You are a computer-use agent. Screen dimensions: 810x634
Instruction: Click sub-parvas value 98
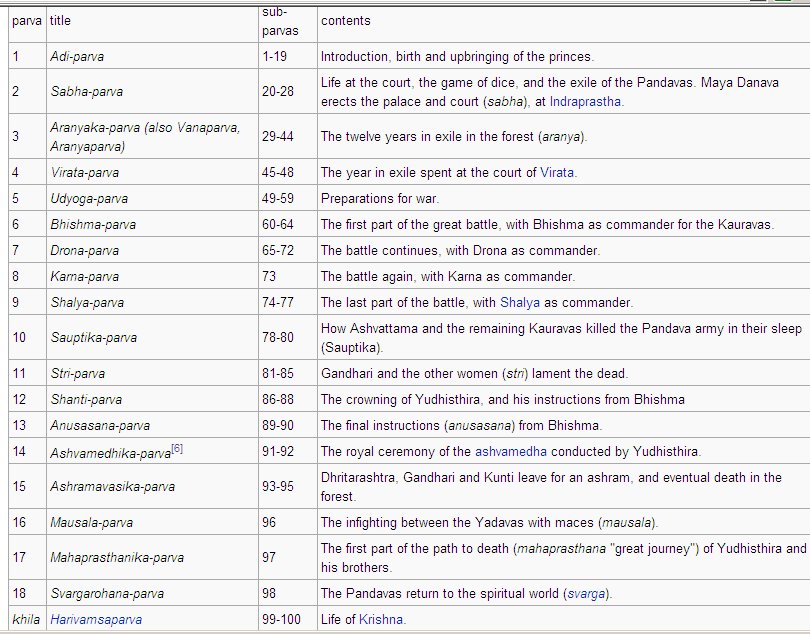click(269, 594)
